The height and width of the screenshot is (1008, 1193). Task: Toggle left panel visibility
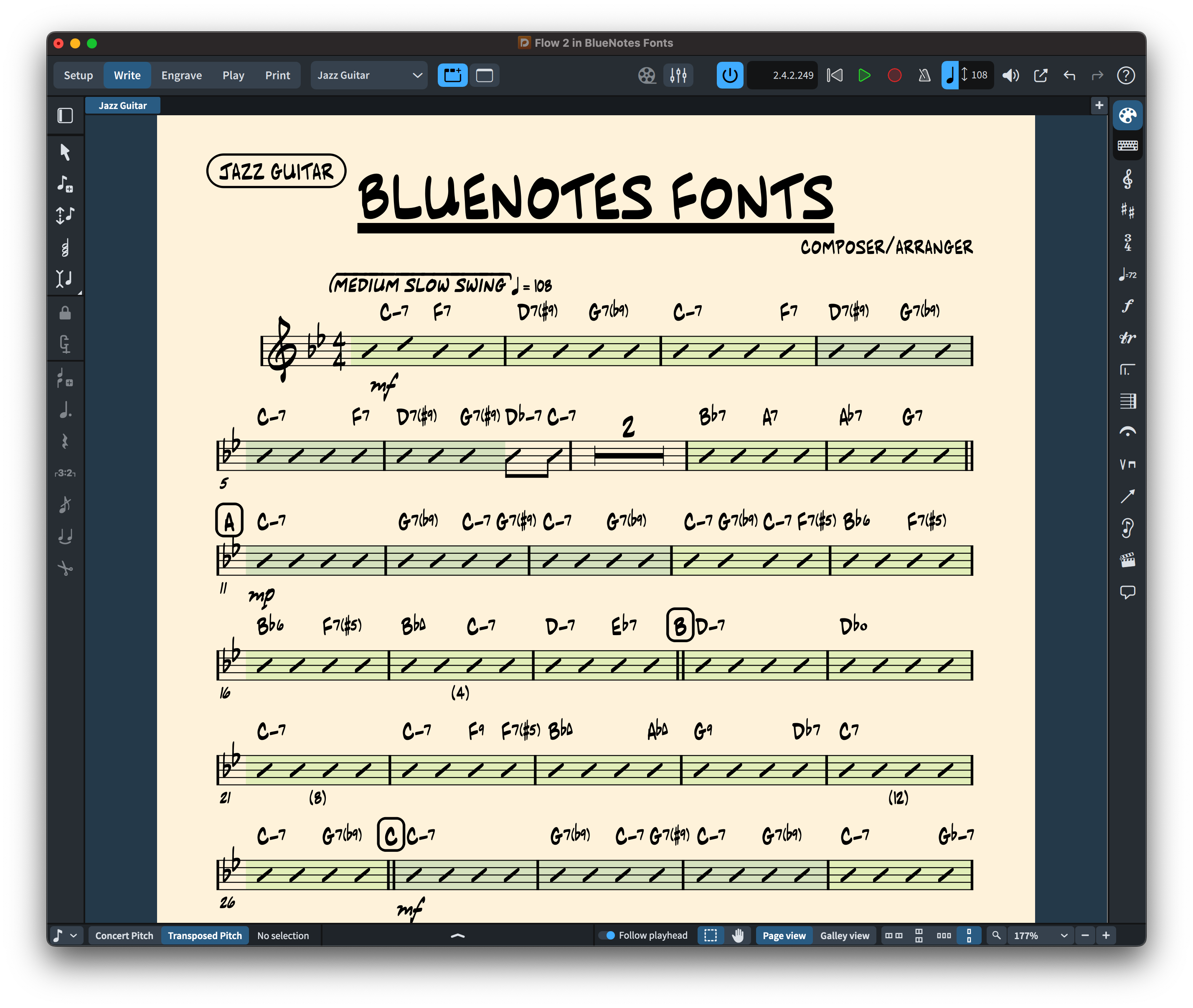pyautogui.click(x=65, y=115)
